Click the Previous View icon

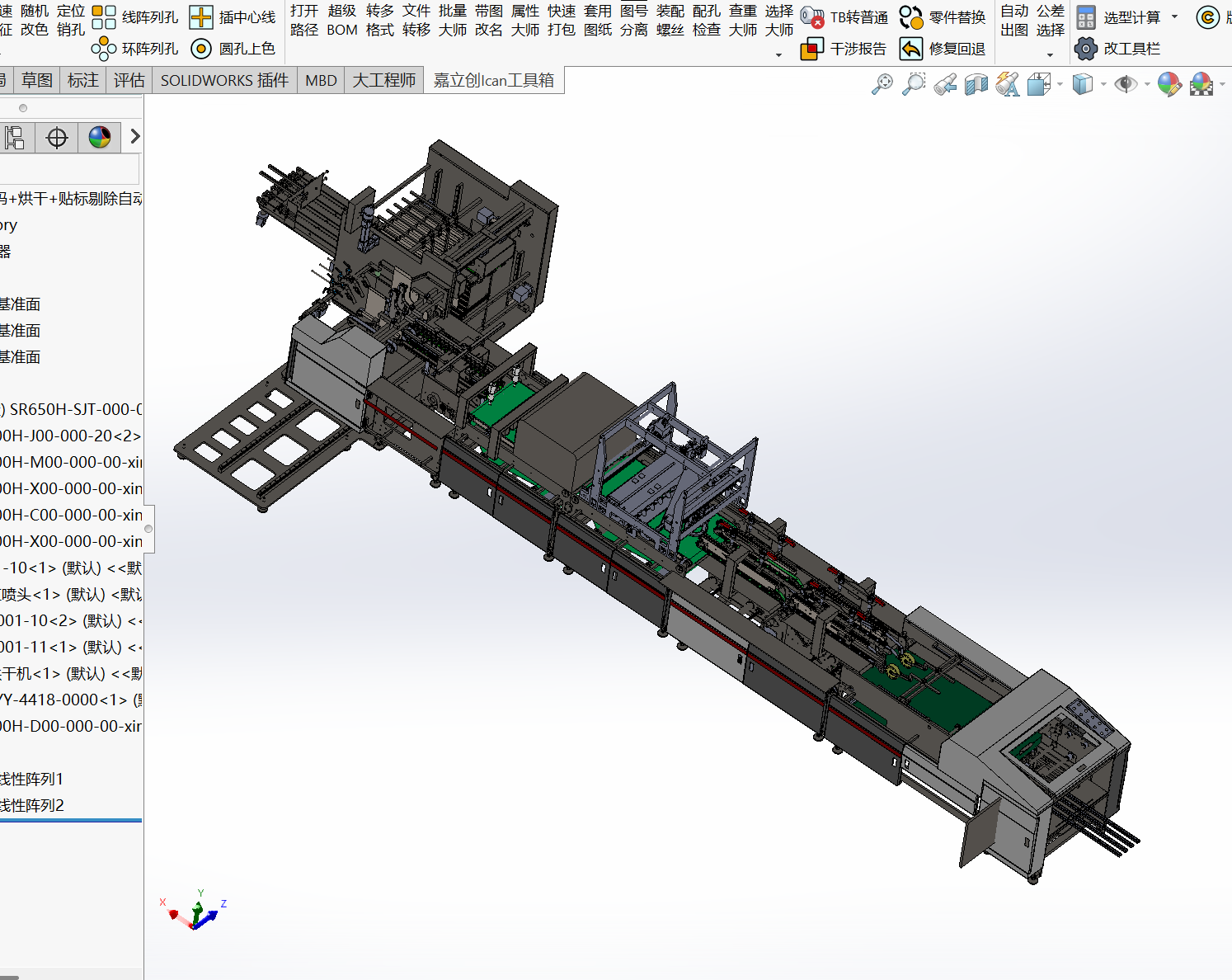coord(945,84)
